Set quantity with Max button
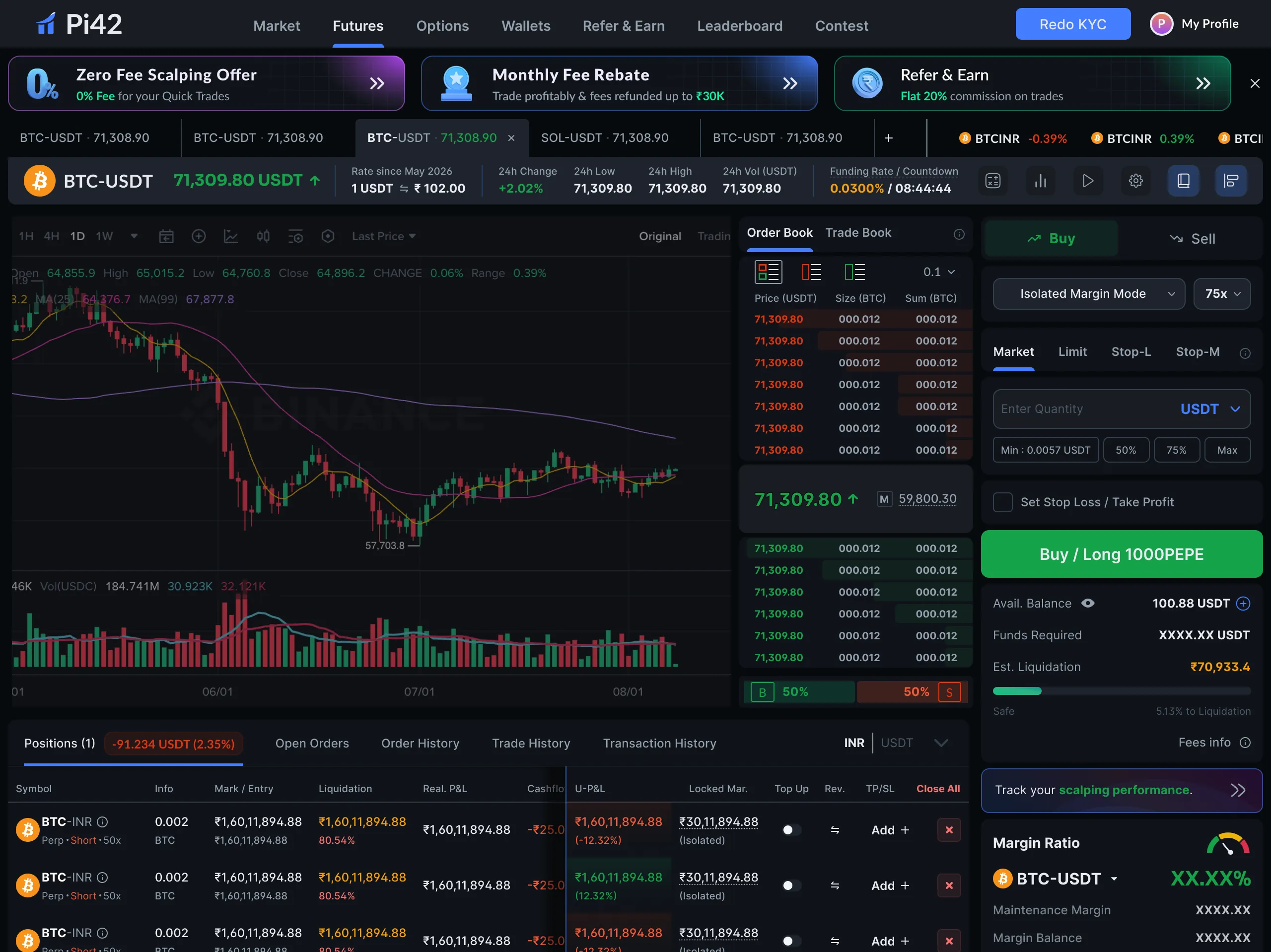Screen dimensions: 1271x952 coord(1227,450)
